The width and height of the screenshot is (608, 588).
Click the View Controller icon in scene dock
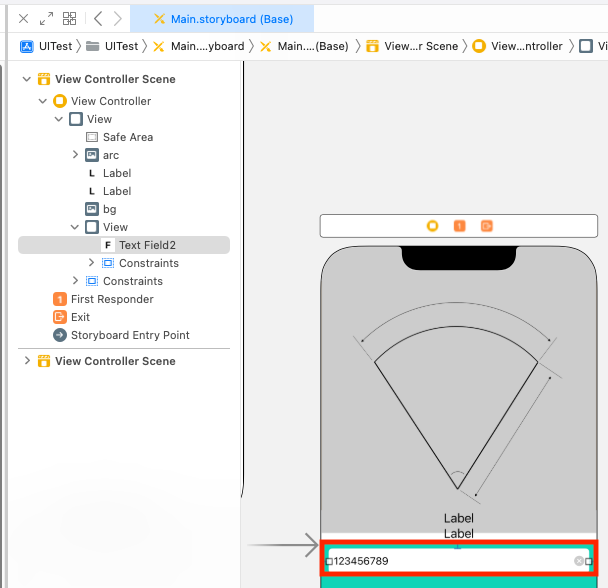[x=432, y=226]
